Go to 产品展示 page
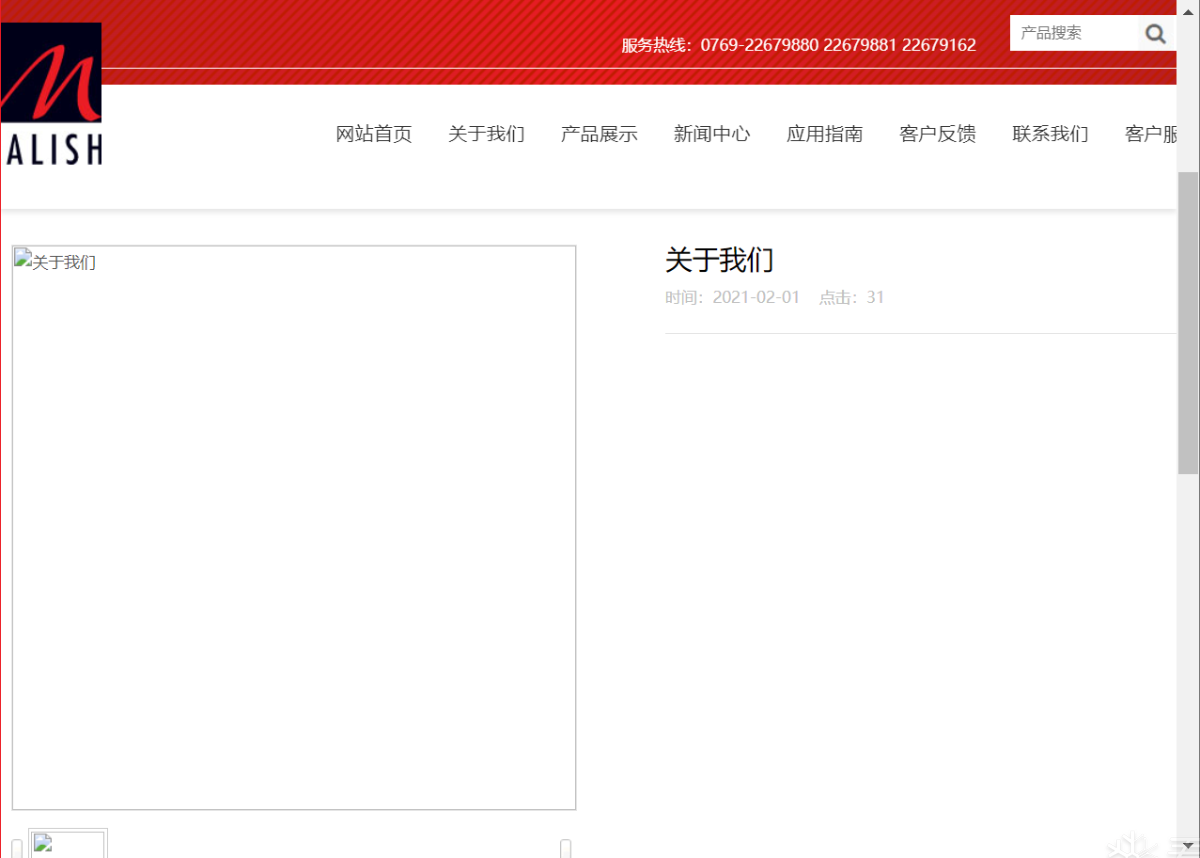 click(x=599, y=134)
